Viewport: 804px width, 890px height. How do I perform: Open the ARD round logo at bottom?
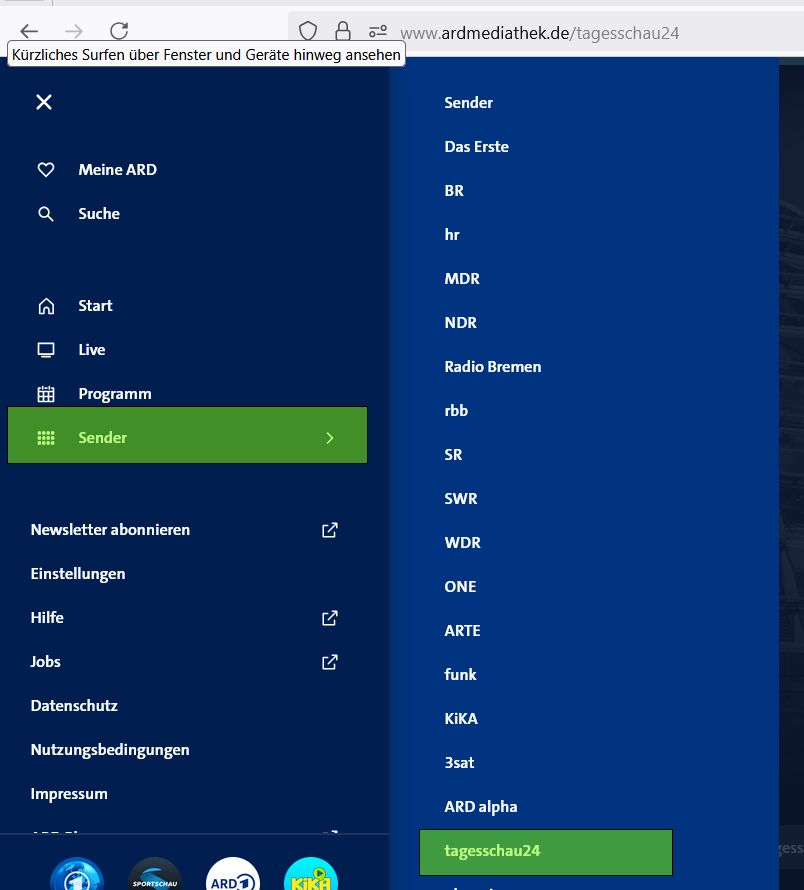[x=233, y=874]
